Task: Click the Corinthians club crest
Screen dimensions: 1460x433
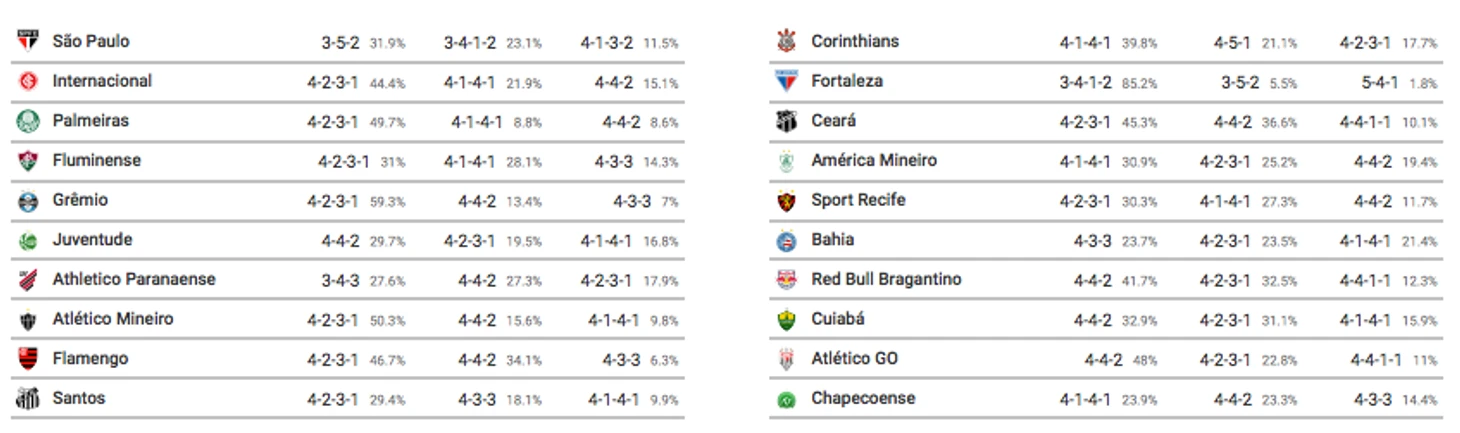Action: point(787,42)
